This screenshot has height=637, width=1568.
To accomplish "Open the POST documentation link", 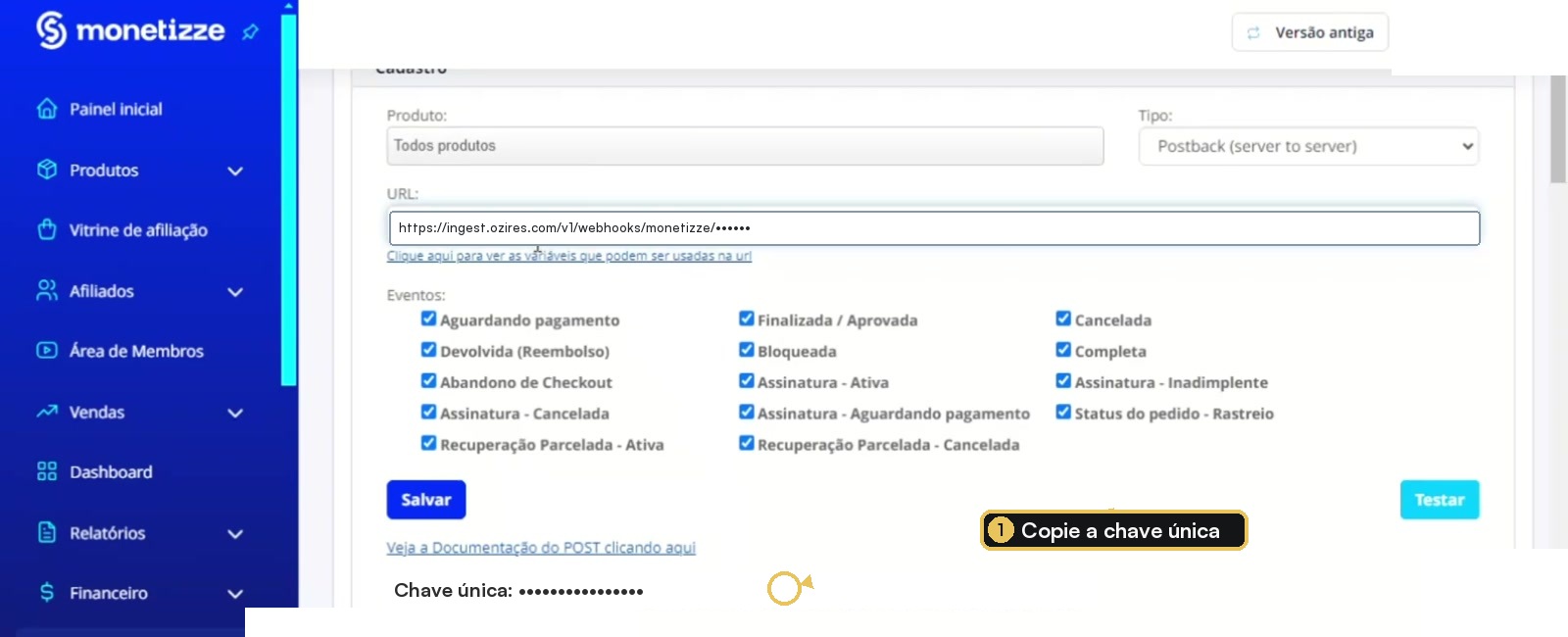I will point(541,548).
